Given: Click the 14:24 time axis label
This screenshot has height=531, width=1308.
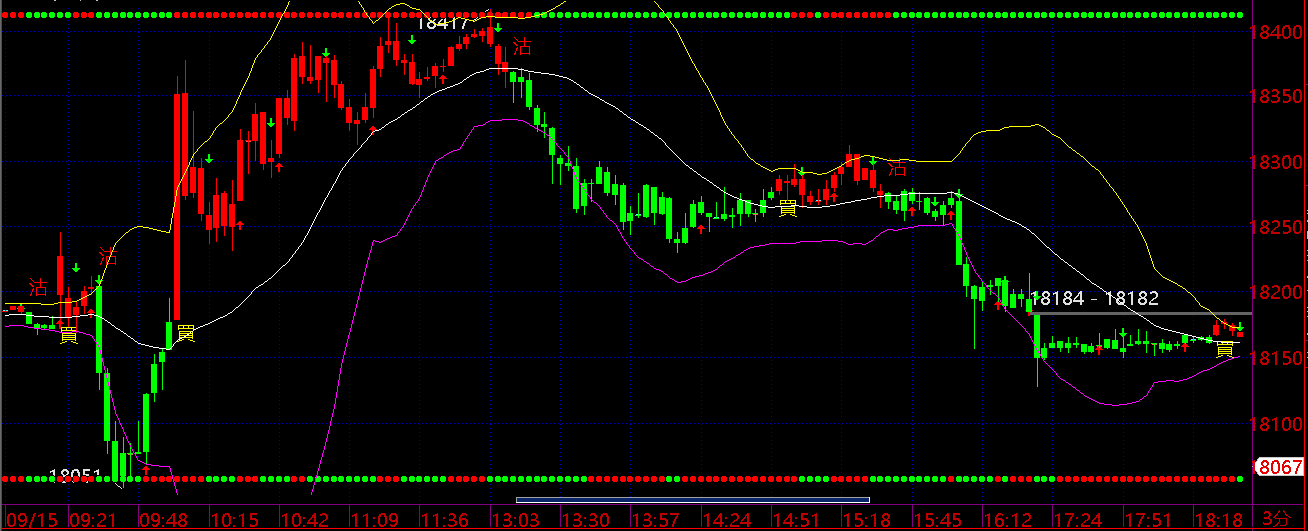Looking at the screenshot, I should click(727, 520).
